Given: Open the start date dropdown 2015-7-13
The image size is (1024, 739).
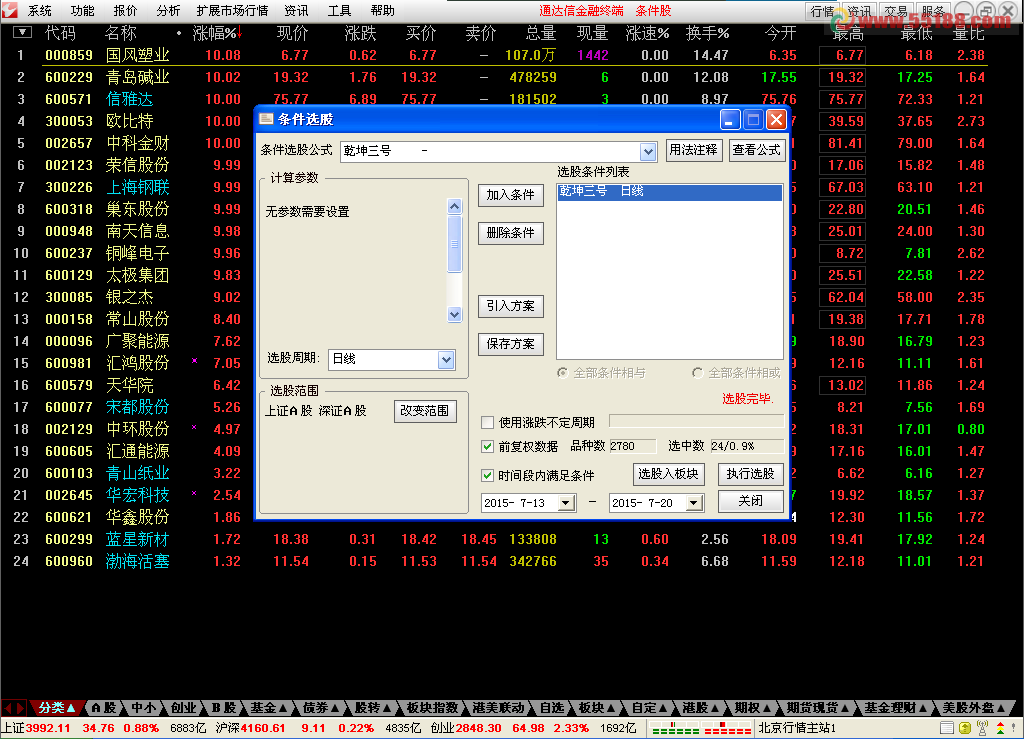Looking at the screenshot, I should click(x=566, y=503).
